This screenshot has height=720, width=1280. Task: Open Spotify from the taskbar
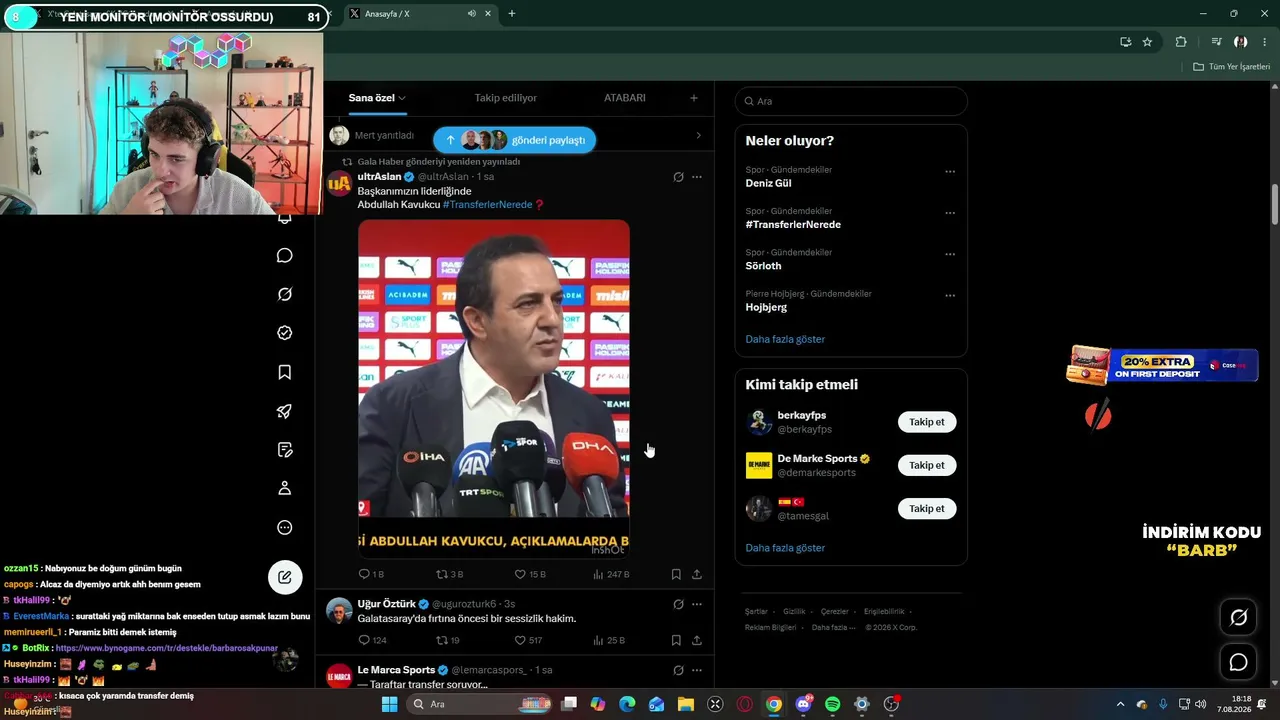[833, 704]
